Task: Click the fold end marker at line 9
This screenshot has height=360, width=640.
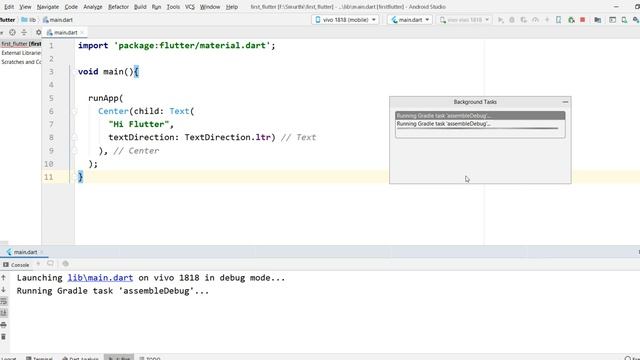Action: coord(75,151)
